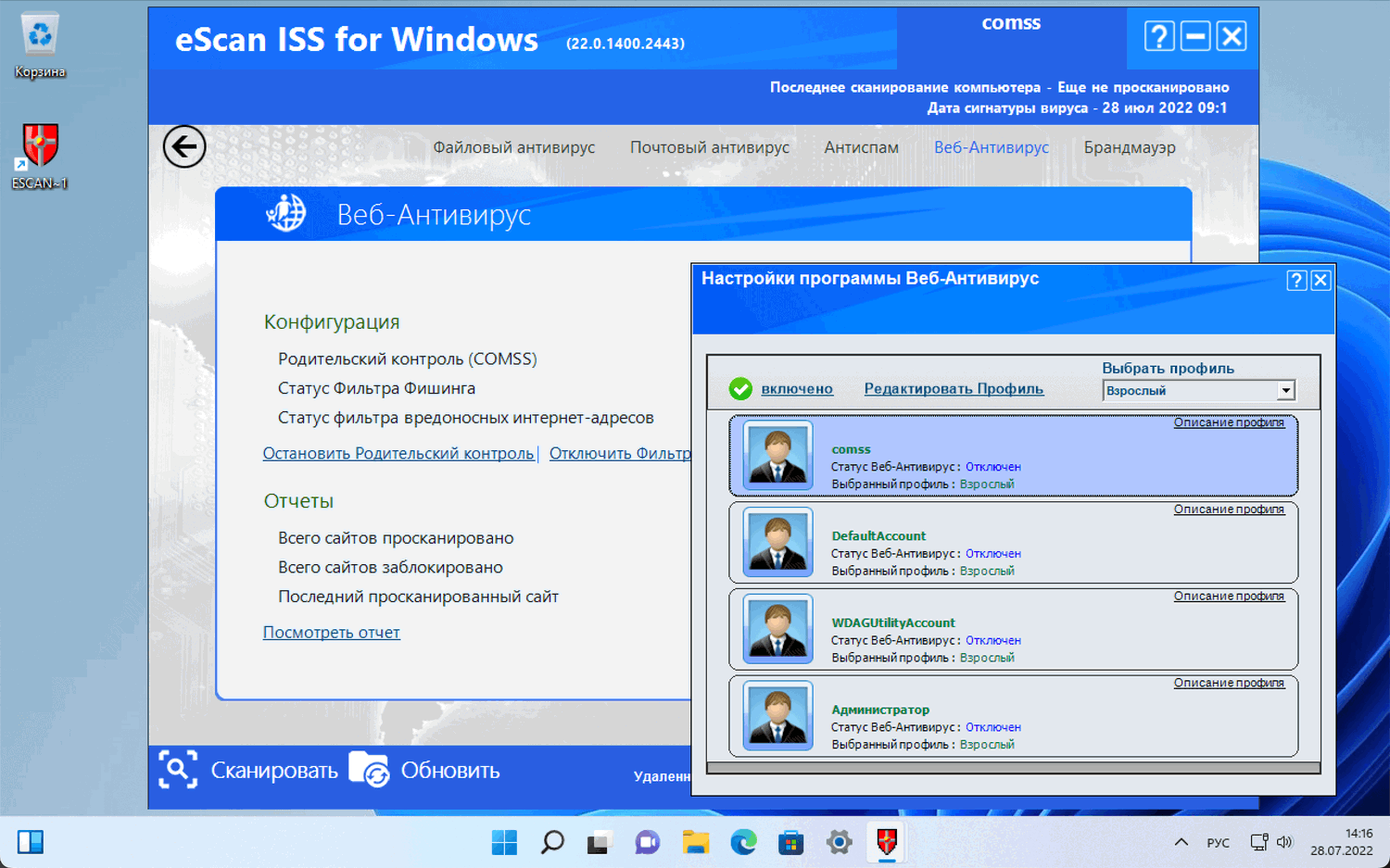This screenshot has height=868, width=1390.
Task: Open taskbar Search
Action: [553, 842]
